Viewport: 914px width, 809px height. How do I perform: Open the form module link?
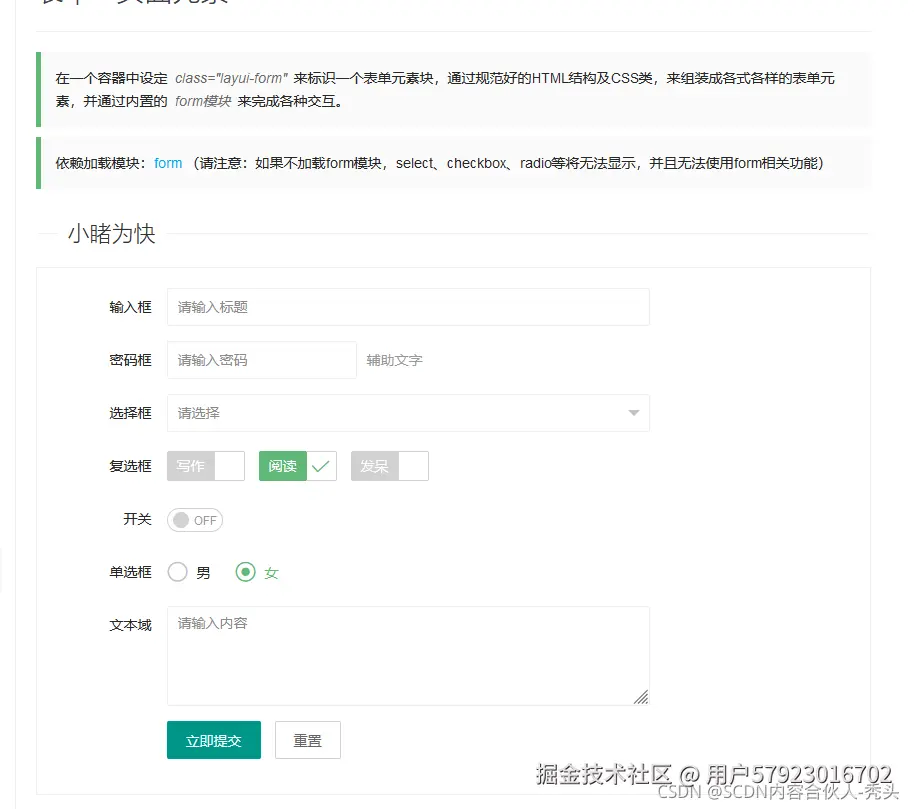[166, 161]
